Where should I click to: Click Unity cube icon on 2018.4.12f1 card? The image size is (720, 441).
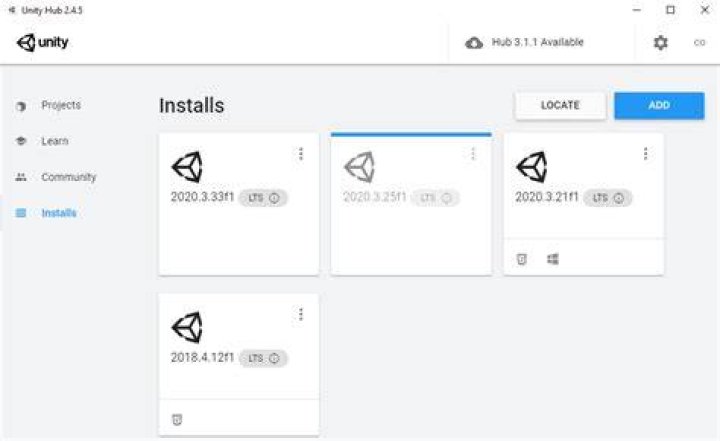pyautogui.click(x=187, y=328)
